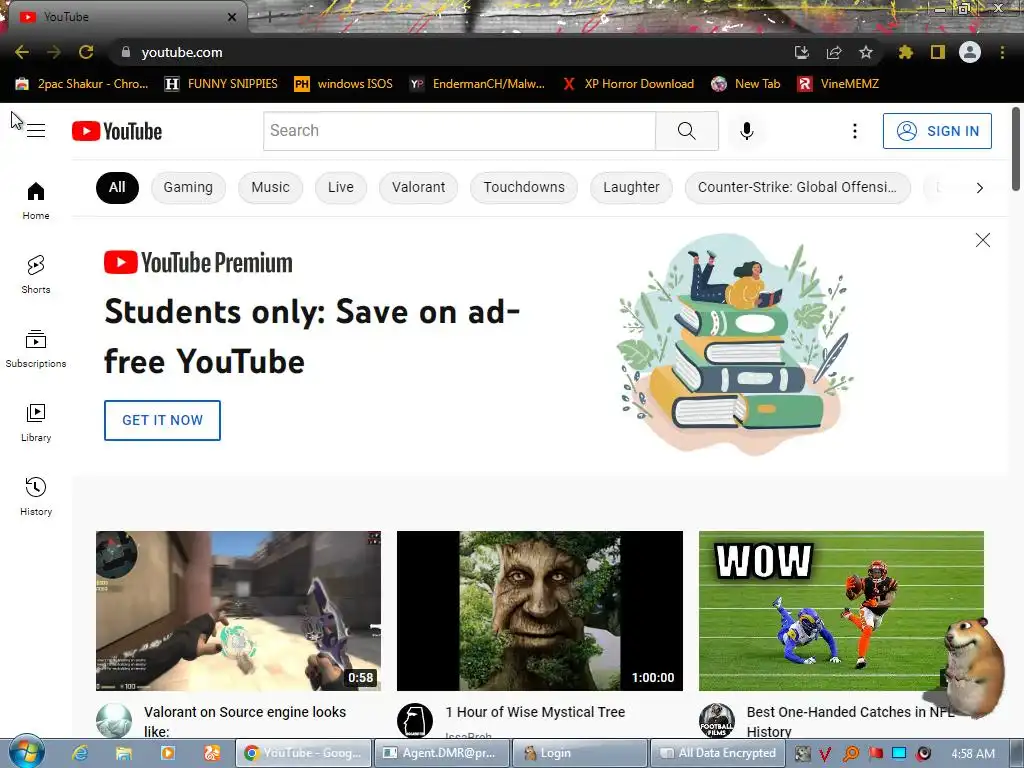Switch to the Login taskbar window

pos(580,753)
